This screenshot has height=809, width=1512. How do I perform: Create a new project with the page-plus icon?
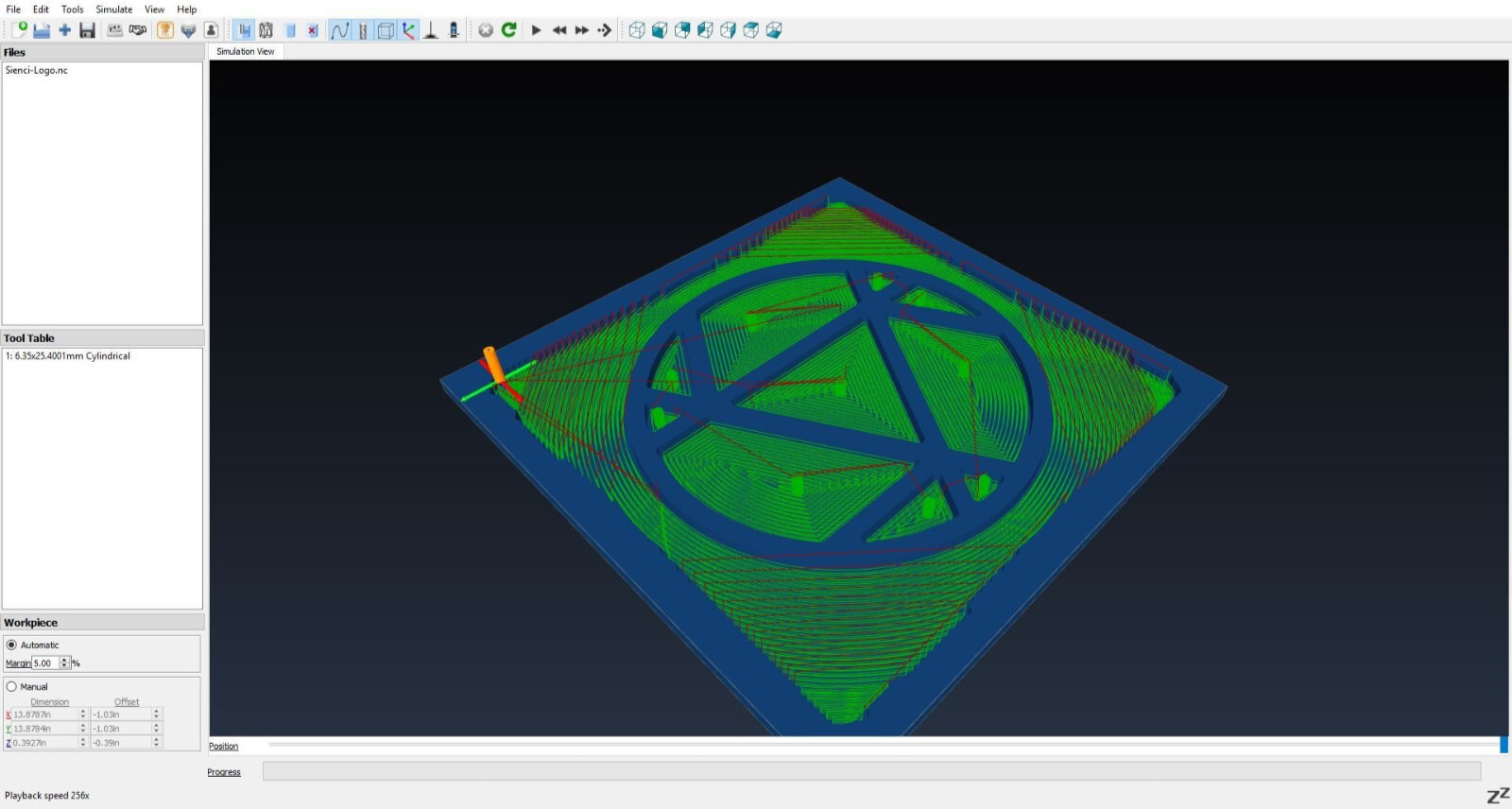pos(19,30)
